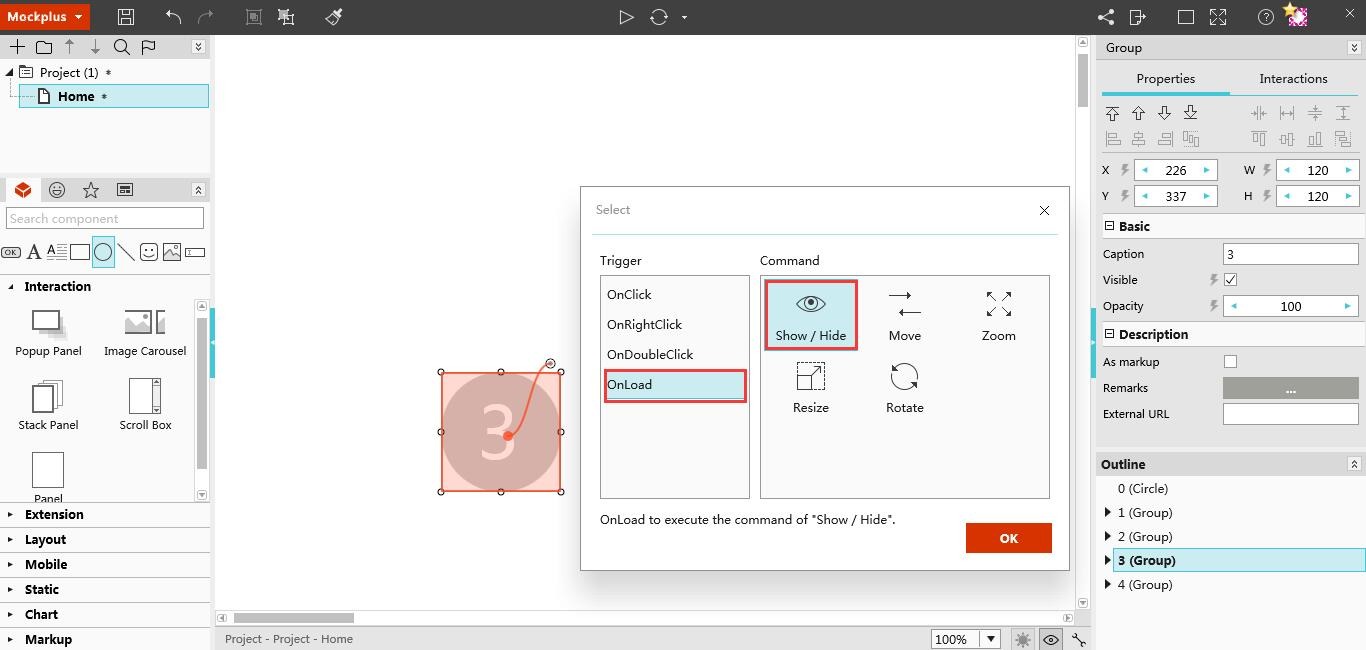This screenshot has width=1366, height=650.
Task: Switch to the Interactions tab
Action: point(1292,79)
